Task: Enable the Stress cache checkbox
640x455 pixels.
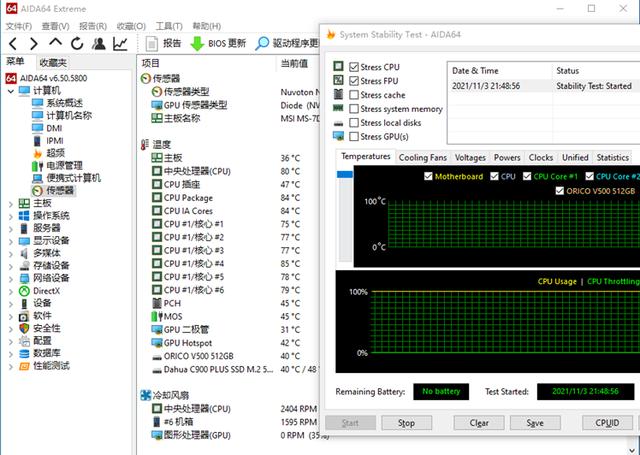Action: [x=353, y=95]
